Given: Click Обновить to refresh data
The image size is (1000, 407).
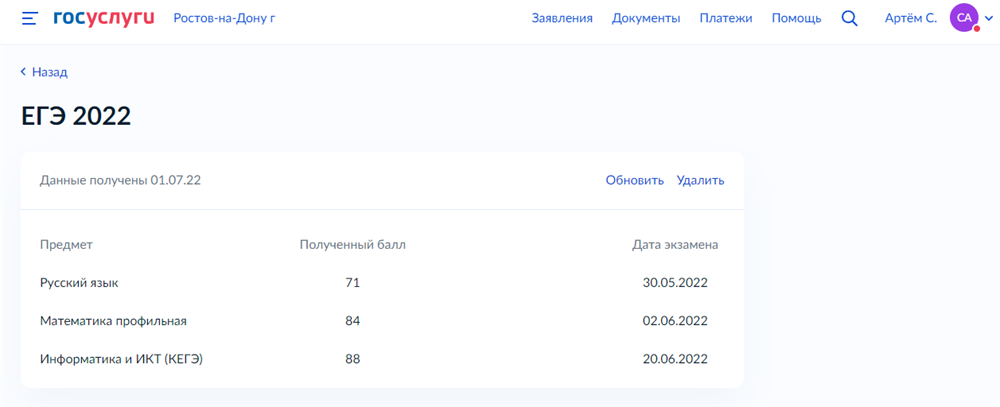Looking at the screenshot, I should tap(635, 181).
